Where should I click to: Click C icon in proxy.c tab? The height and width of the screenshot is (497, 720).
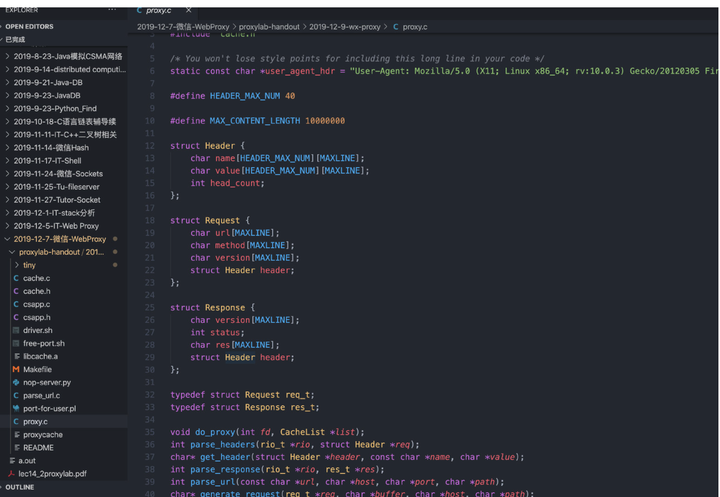pyautogui.click(x=139, y=10)
